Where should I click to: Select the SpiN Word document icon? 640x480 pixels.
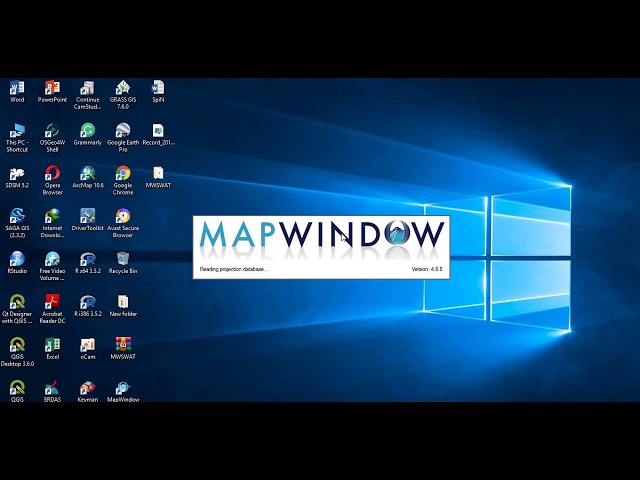(x=158, y=91)
